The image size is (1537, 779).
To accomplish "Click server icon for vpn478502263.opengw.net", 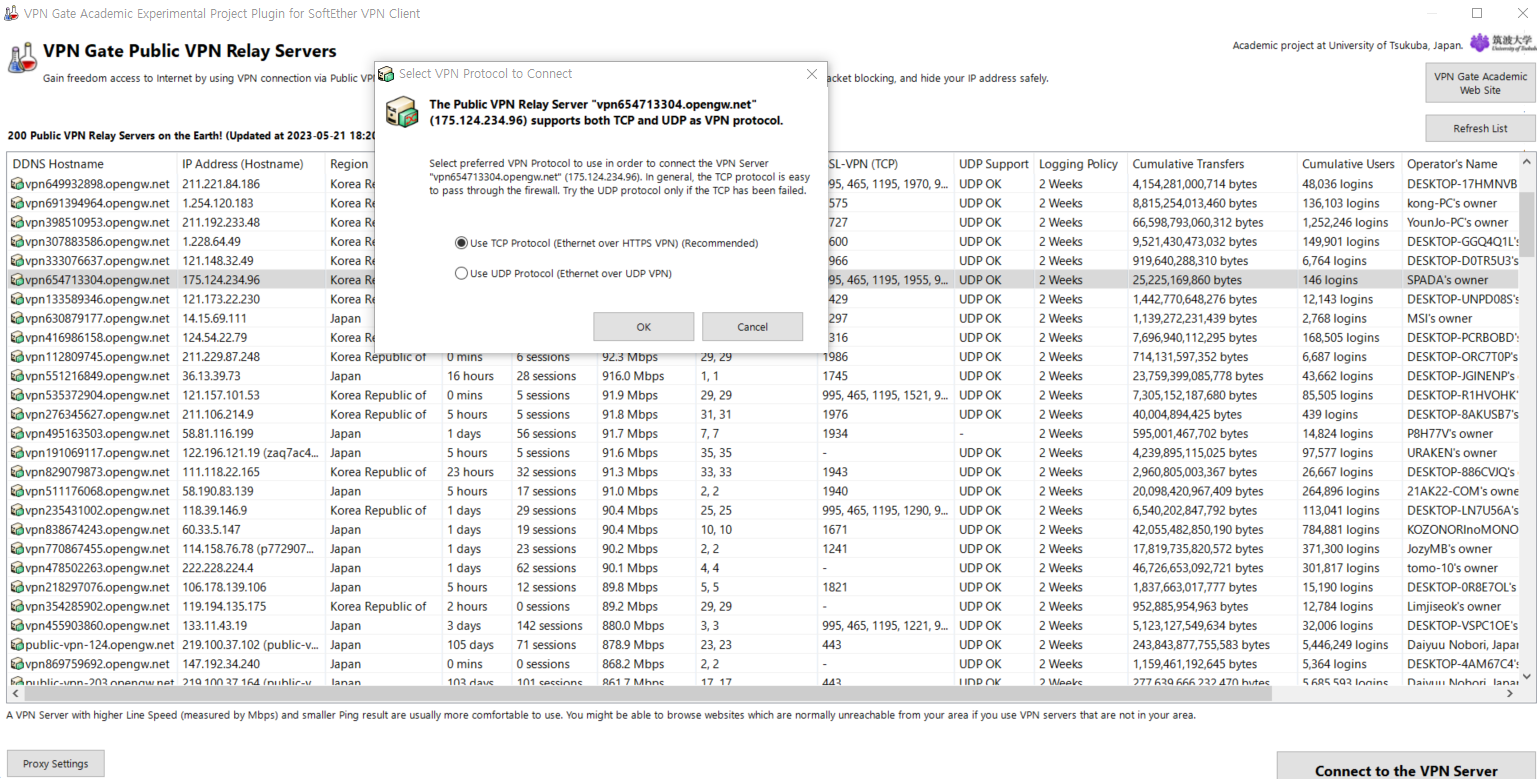I will point(17,568).
